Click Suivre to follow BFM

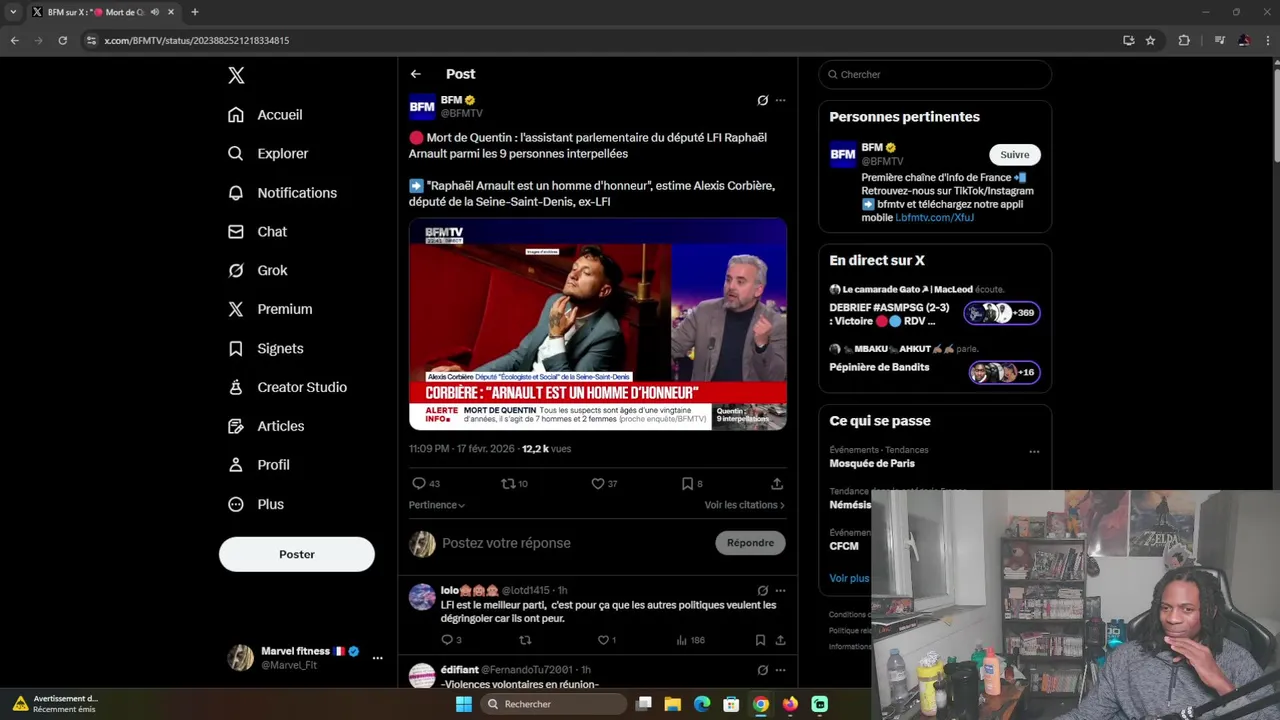tap(1015, 155)
